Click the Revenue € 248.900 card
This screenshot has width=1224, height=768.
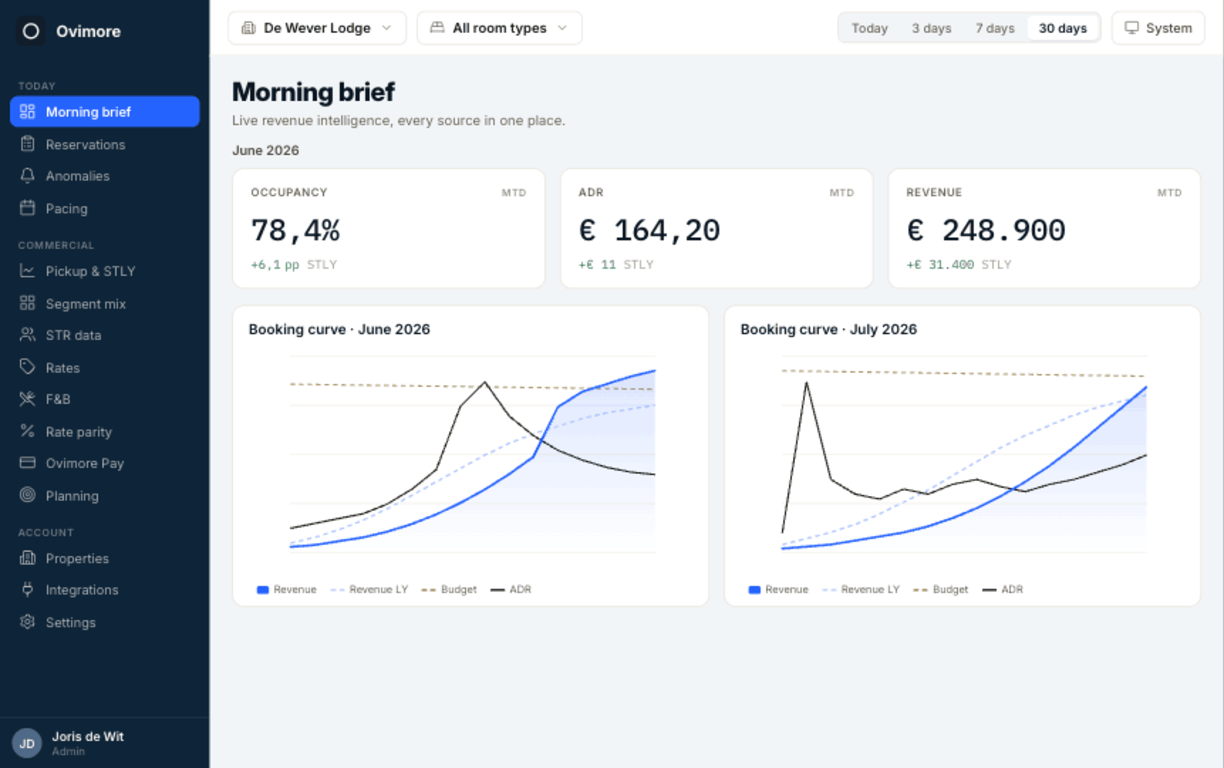(x=1044, y=228)
